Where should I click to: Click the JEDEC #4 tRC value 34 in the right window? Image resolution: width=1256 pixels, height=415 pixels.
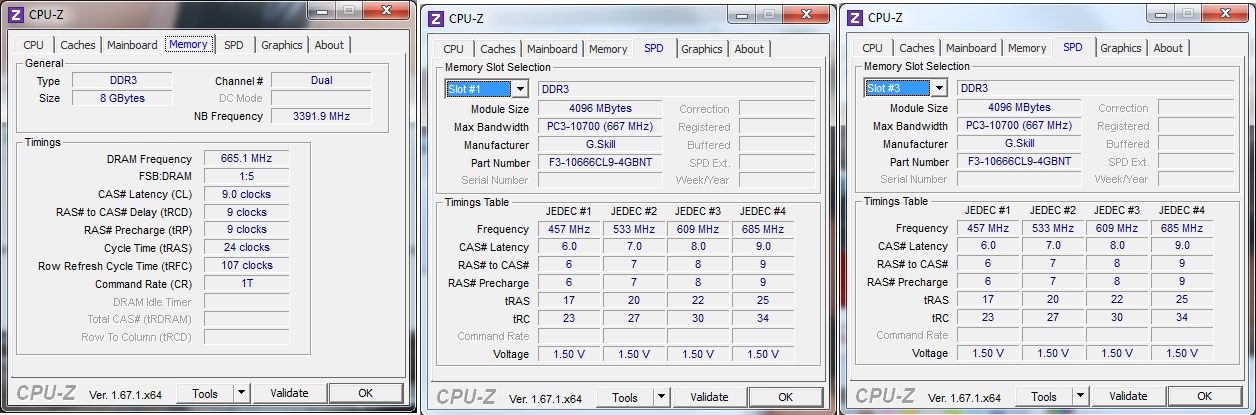[1181, 317]
